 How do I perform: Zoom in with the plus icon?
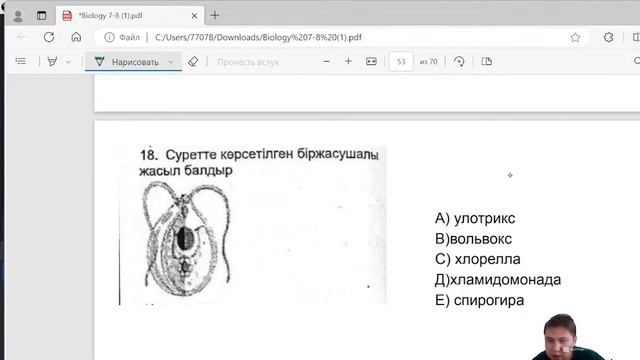pyautogui.click(x=348, y=62)
